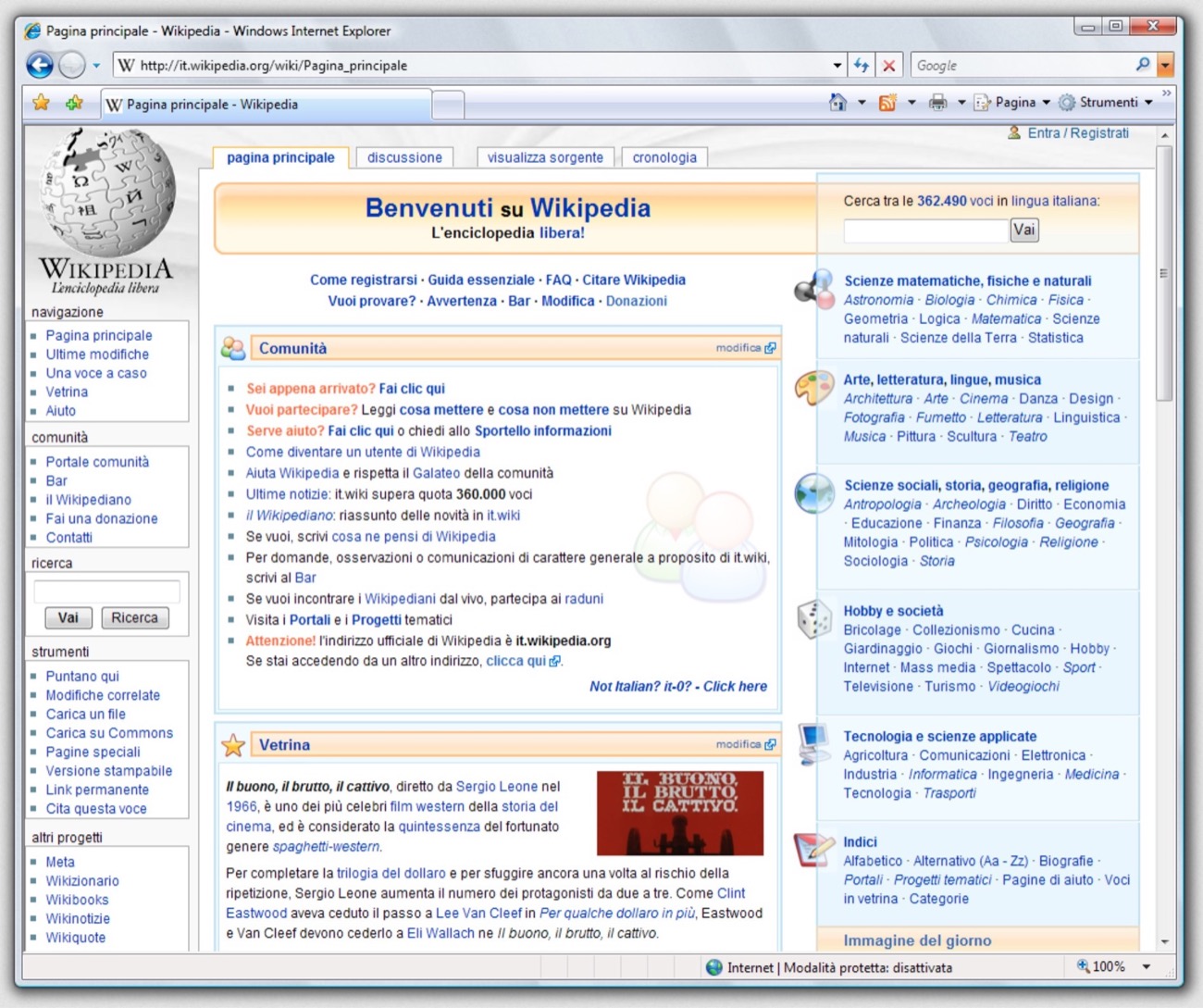Open the Favorites Center star icon
1203x1008 pixels.
pyautogui.click(x=42, y=103)
